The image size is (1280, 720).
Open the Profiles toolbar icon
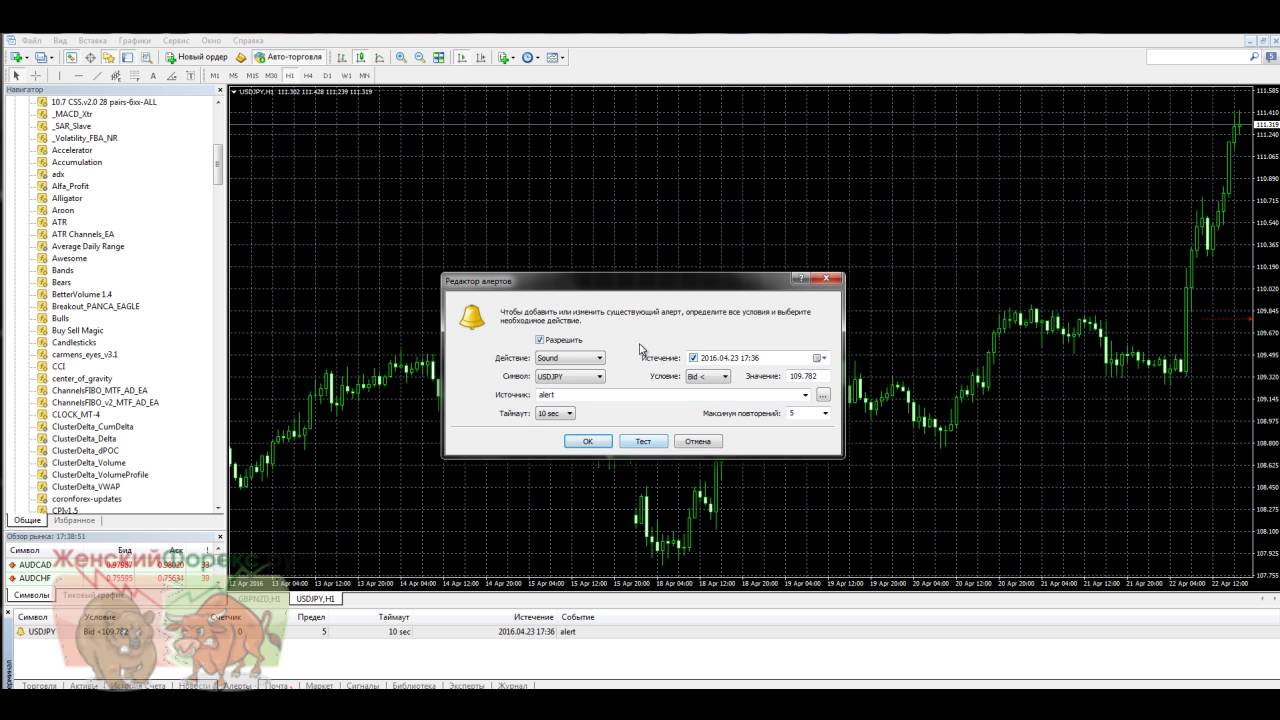(x=42, y=57)
